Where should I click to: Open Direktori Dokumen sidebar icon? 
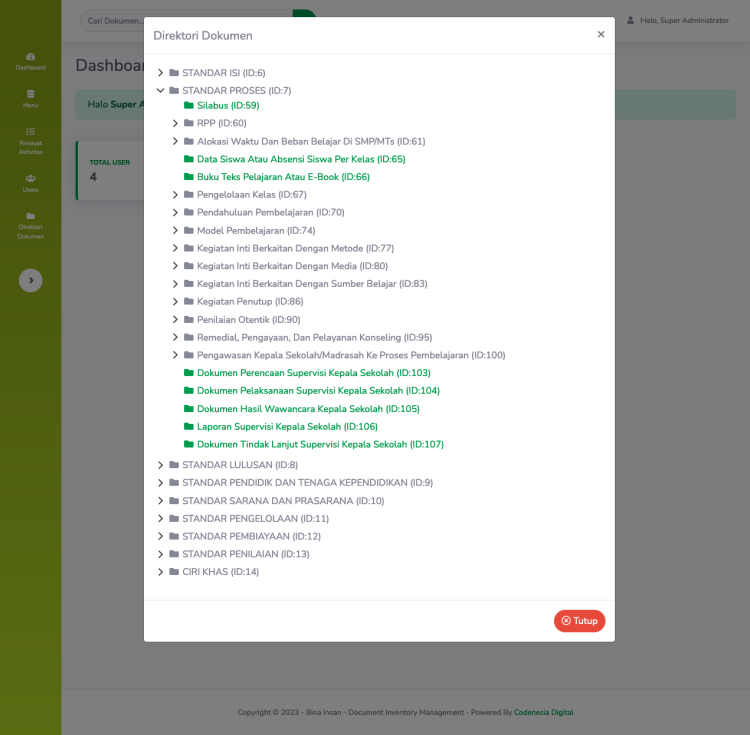(x=30, y=224)
